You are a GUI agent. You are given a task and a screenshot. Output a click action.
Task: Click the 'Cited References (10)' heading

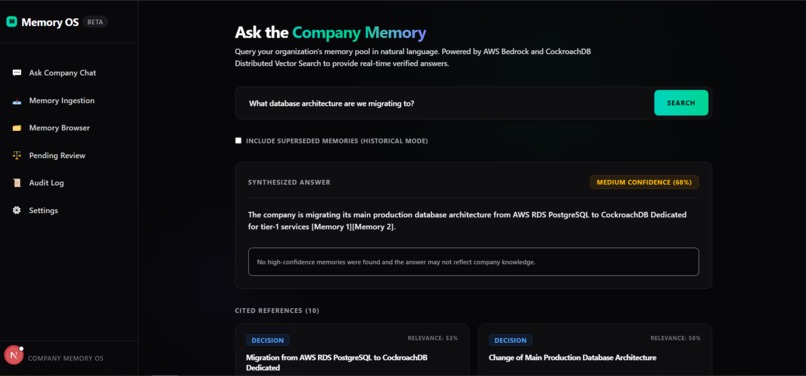coord(277,311)
